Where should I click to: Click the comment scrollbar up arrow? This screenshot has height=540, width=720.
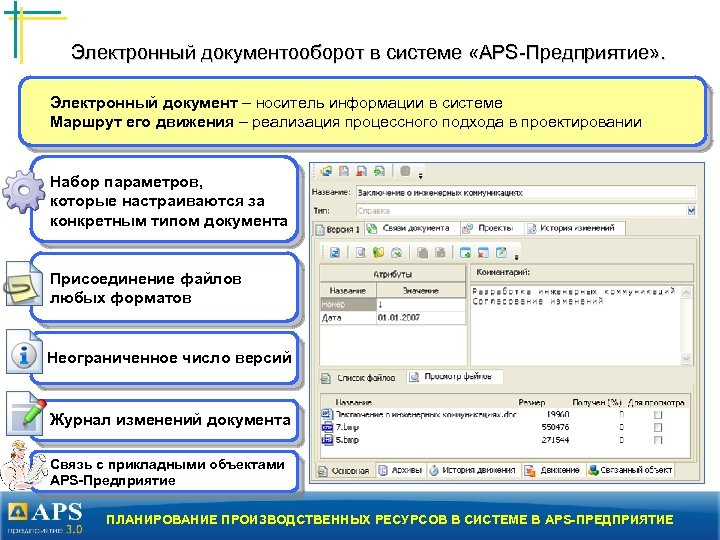coord(686,292)
